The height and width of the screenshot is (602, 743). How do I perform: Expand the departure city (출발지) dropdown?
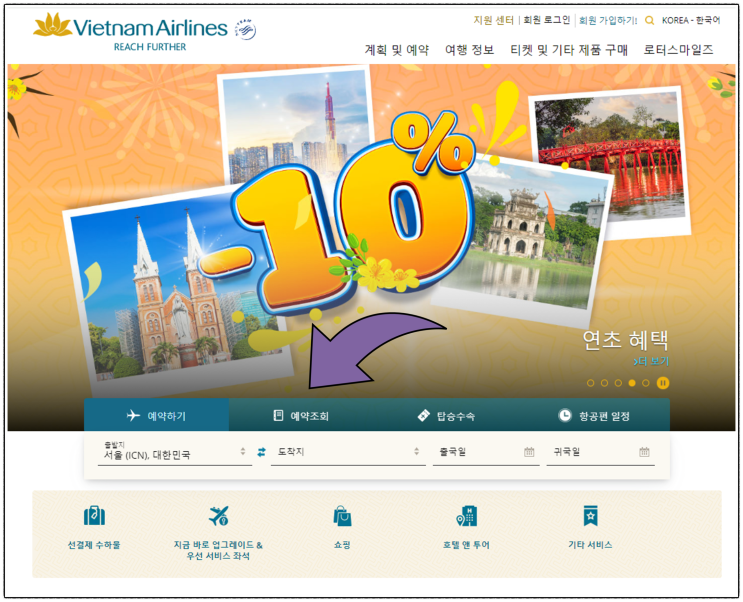coord(175,452)
